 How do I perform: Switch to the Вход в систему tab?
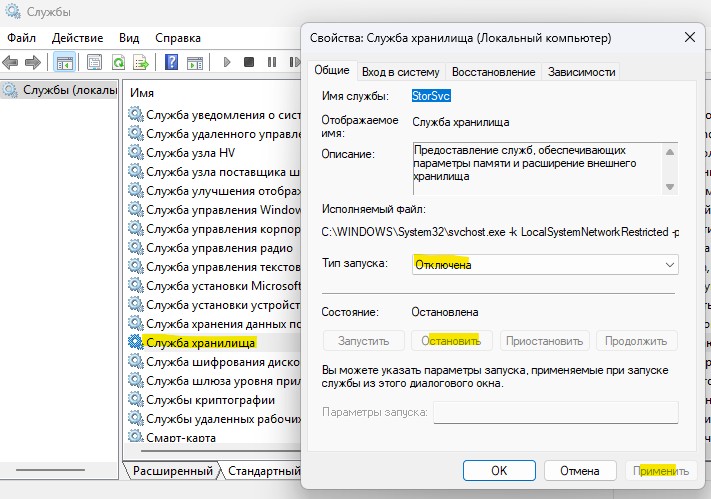click(x=401, y=72)
